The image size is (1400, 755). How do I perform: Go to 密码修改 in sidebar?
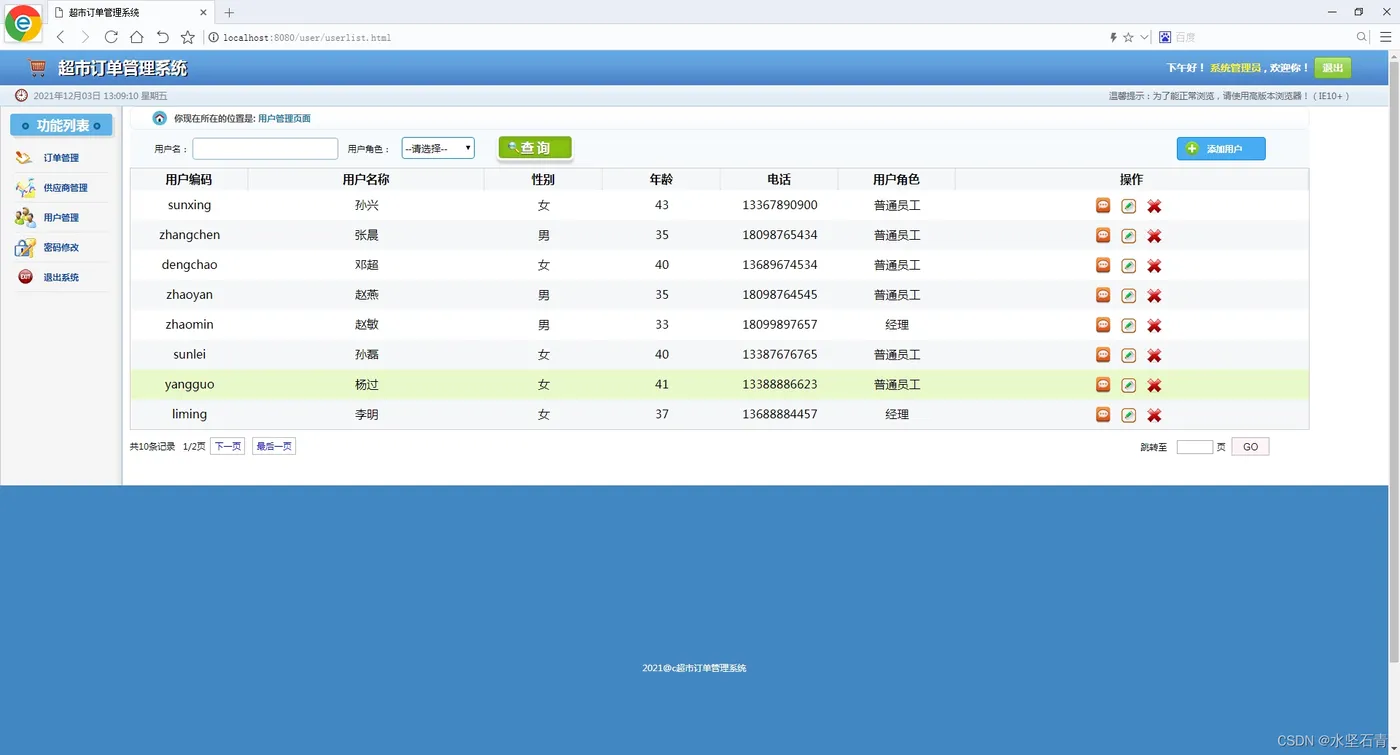pyautogui.click(x=61, y=247)
